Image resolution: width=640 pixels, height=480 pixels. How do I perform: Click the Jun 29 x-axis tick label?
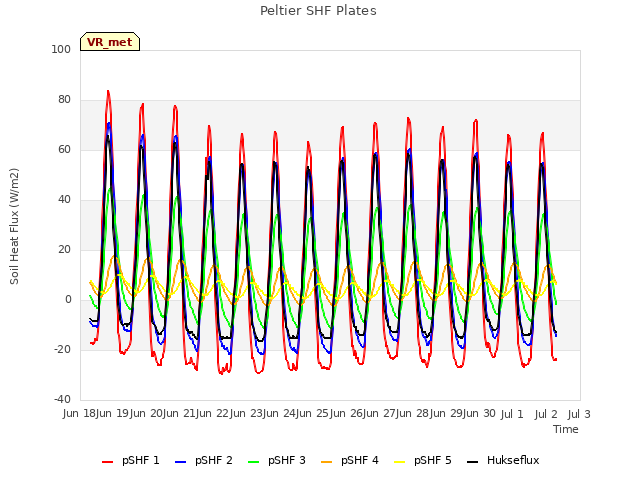(444, 414)
